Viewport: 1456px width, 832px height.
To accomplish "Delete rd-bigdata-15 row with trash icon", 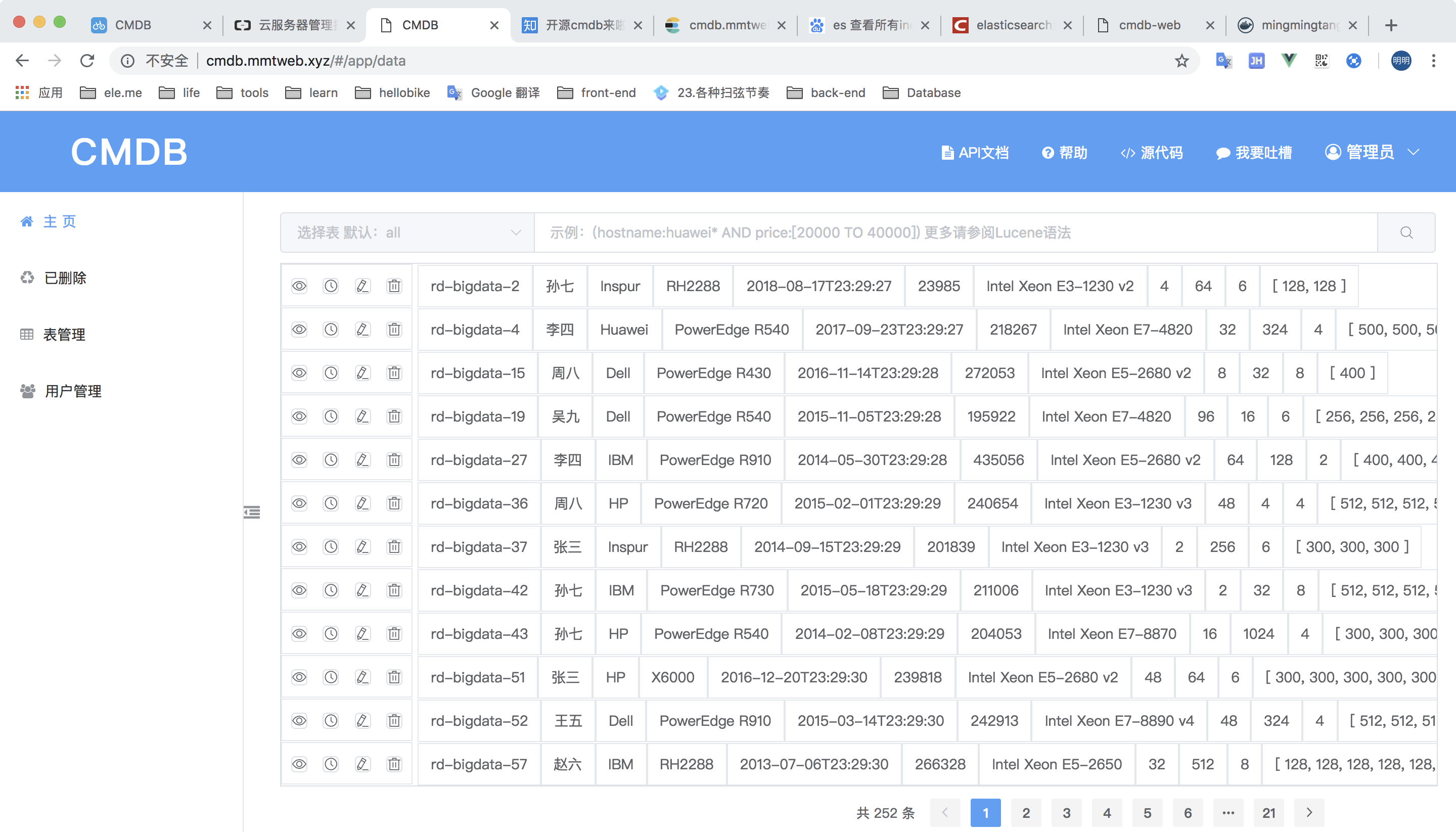I will (x=394, y=373).
